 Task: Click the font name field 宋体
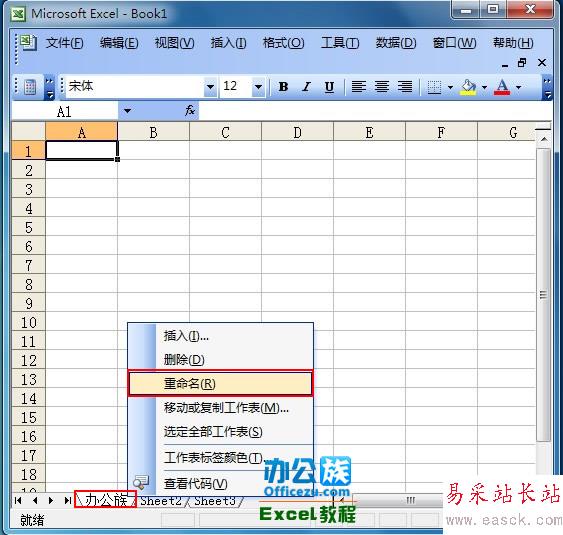(x=135, y=87)
